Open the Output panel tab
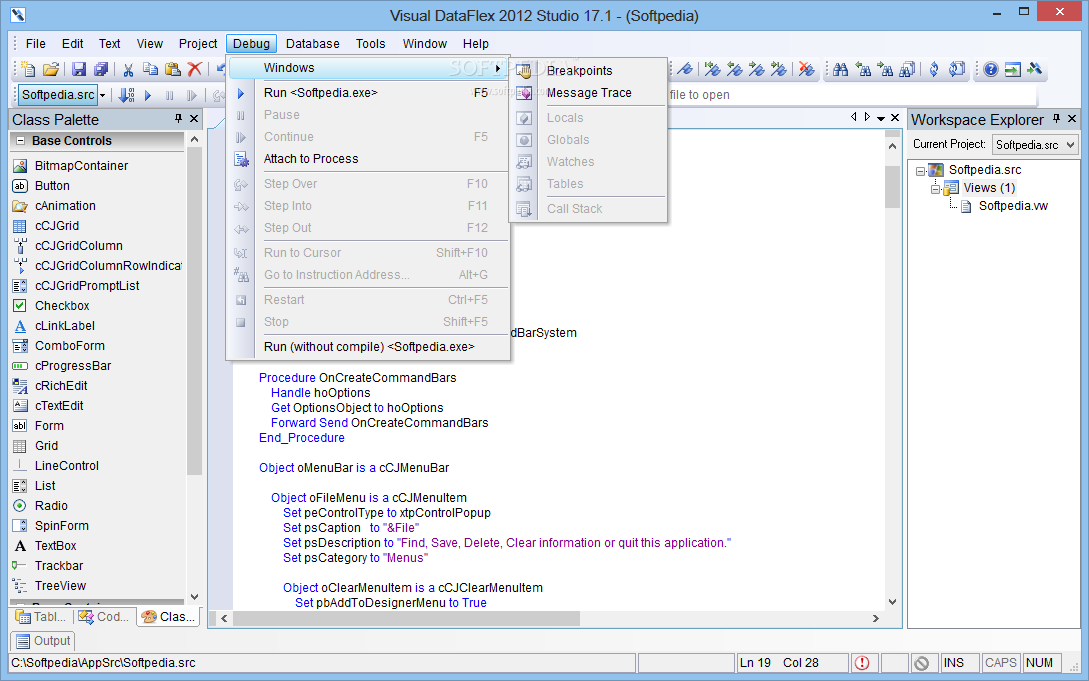Screen dimensions: 1089x681 43,641
